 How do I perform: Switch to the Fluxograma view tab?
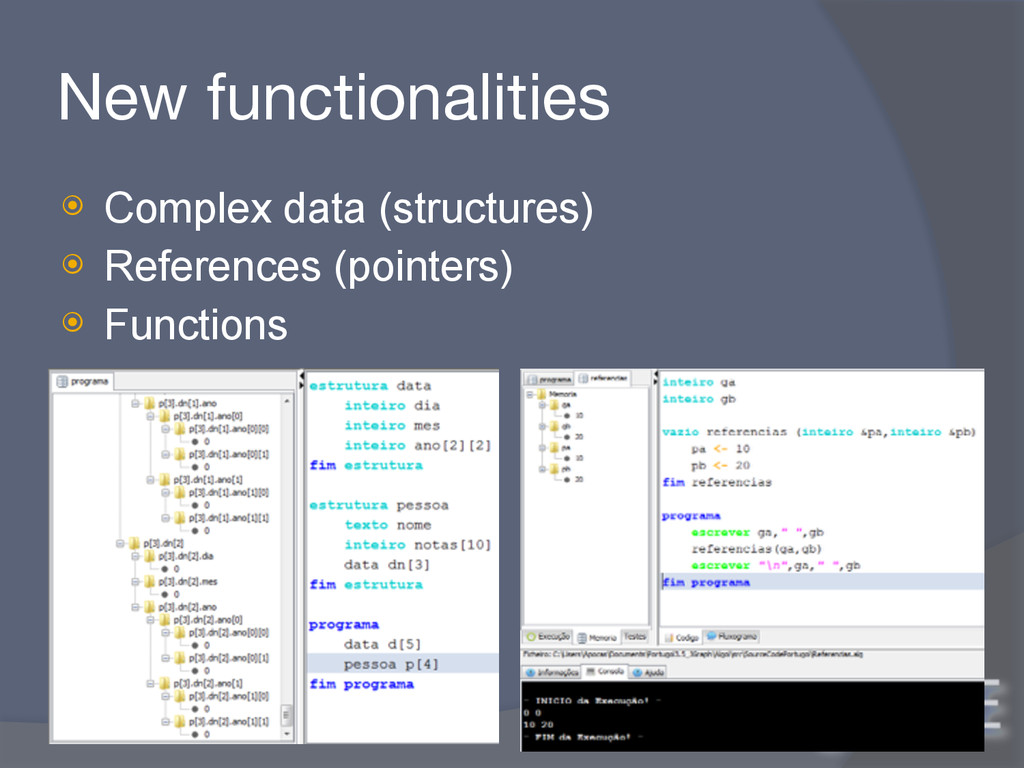pyautogui.click(x=732, y=636)
